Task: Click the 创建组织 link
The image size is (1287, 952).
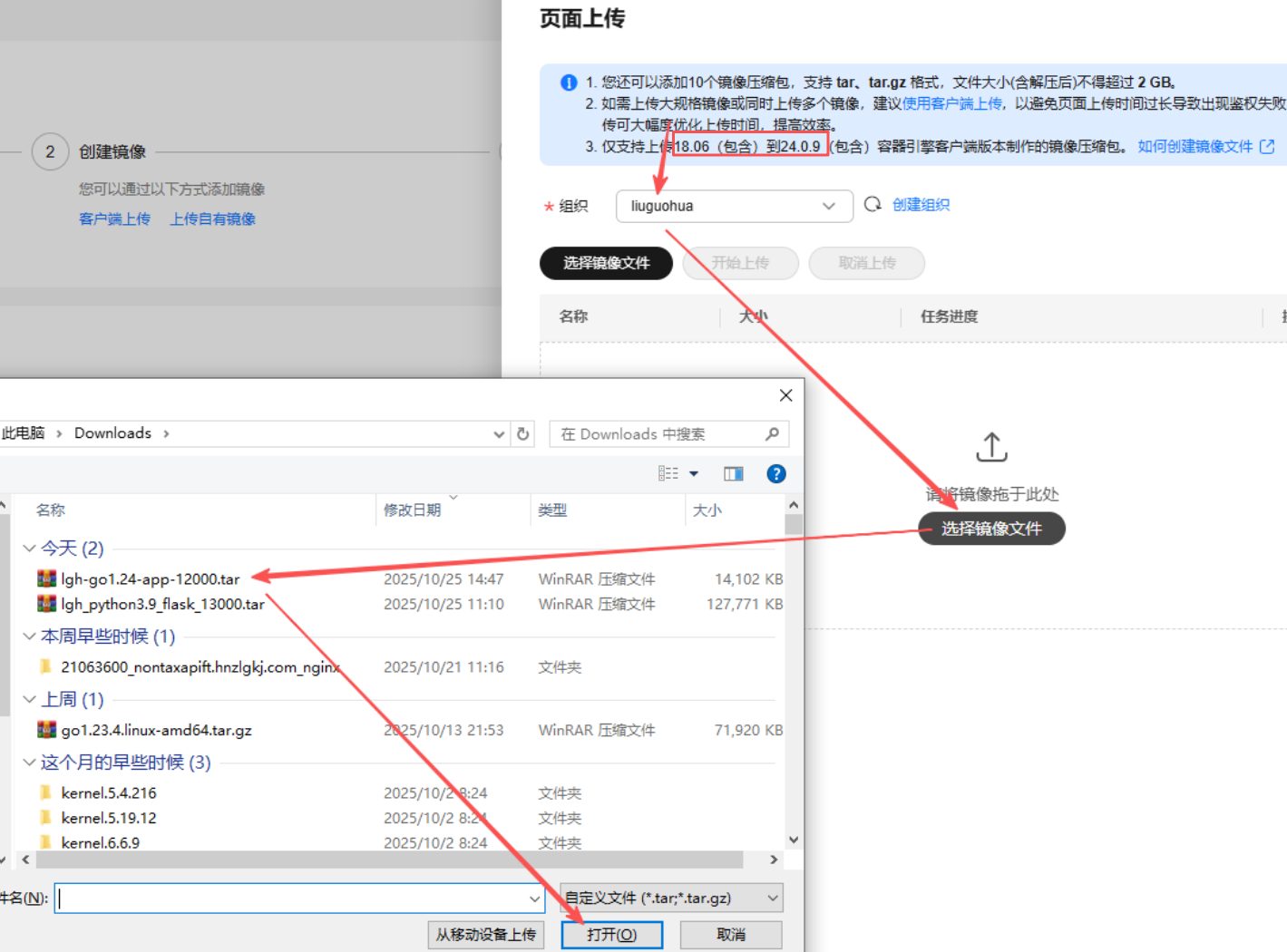Action: point(921,205)
